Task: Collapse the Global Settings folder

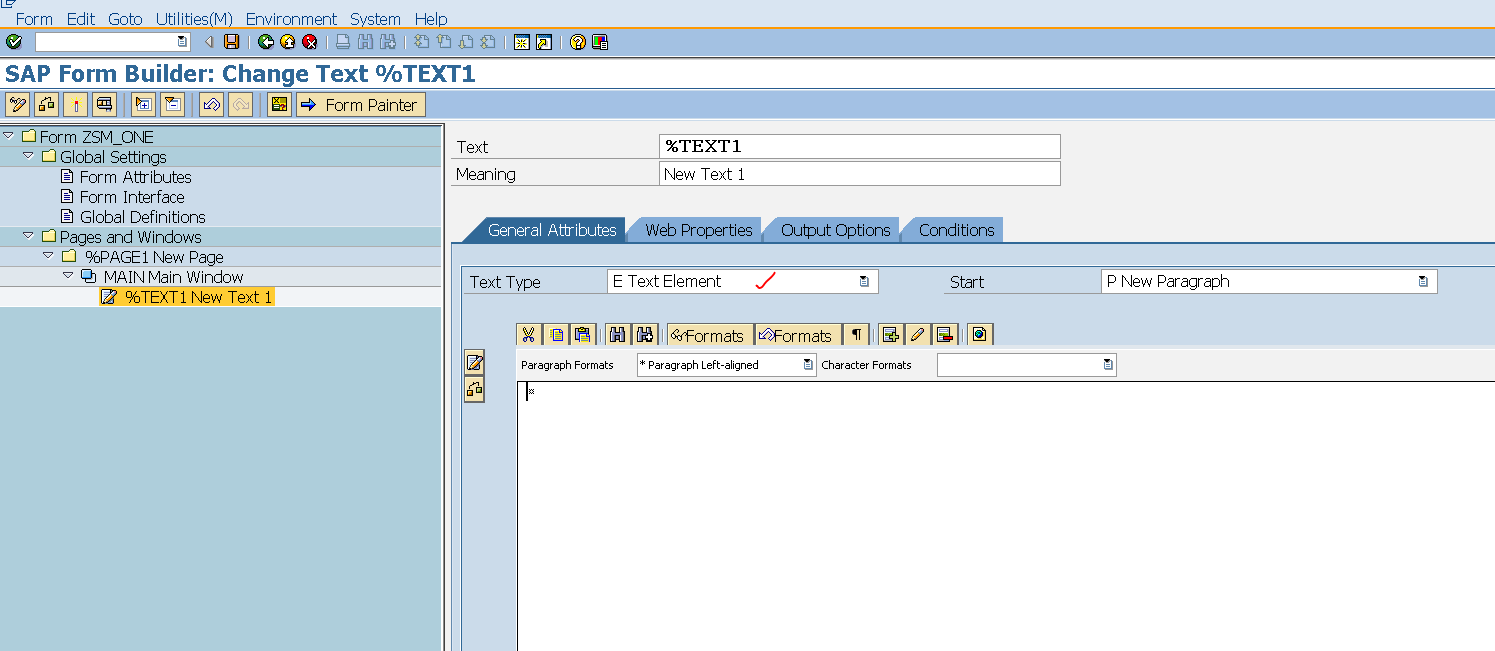Action: point(29,155)
